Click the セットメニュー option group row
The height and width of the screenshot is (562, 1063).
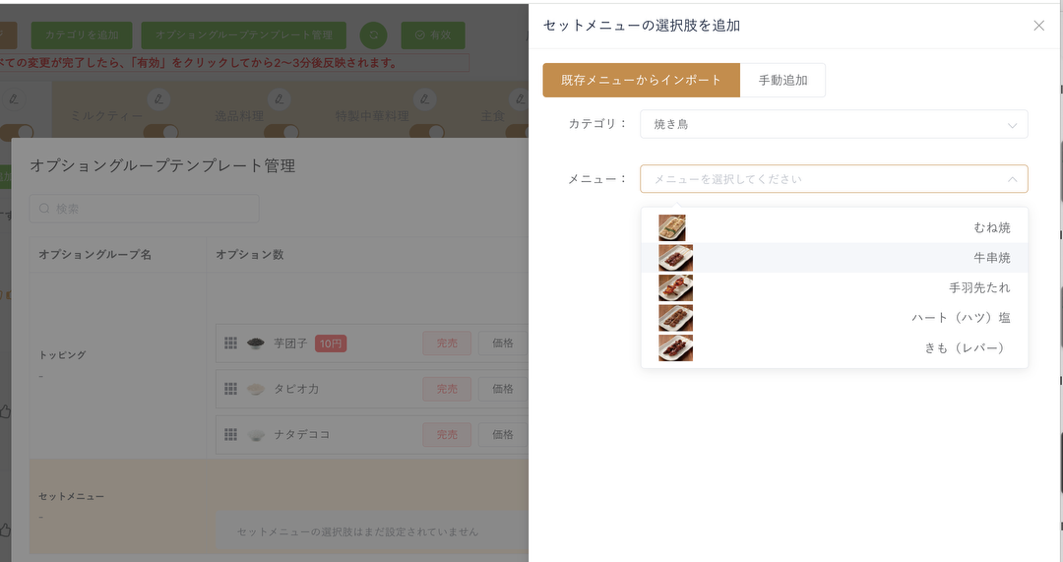click(x=279, y=506)
